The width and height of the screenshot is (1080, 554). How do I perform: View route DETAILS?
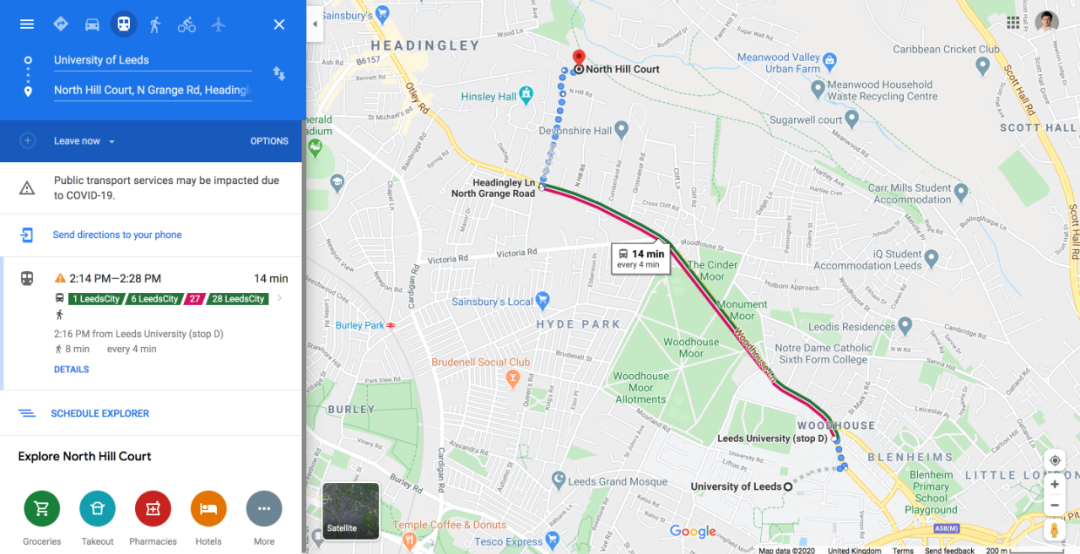(x=72, y=369)
